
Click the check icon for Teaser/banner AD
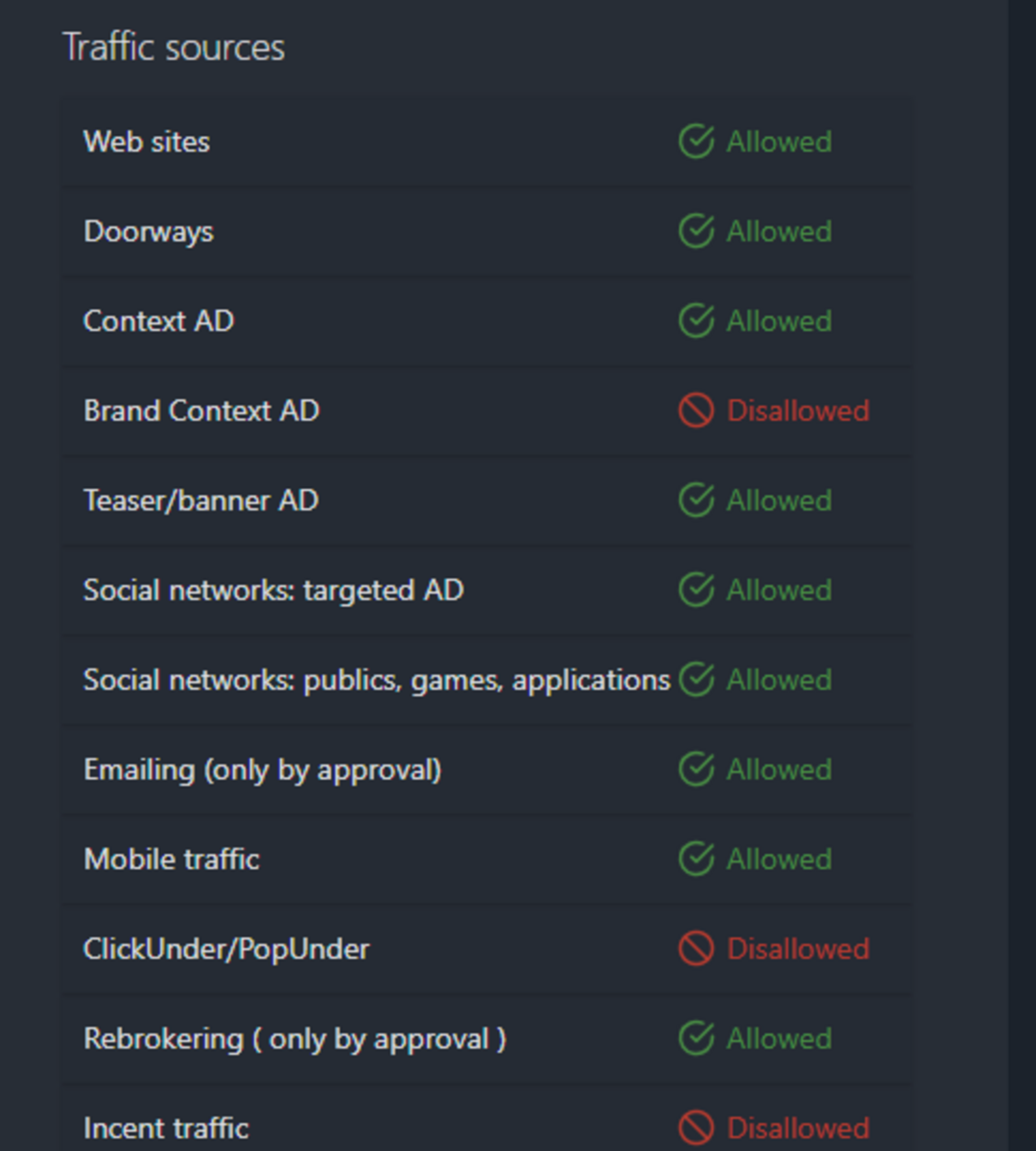click(696, 501)
